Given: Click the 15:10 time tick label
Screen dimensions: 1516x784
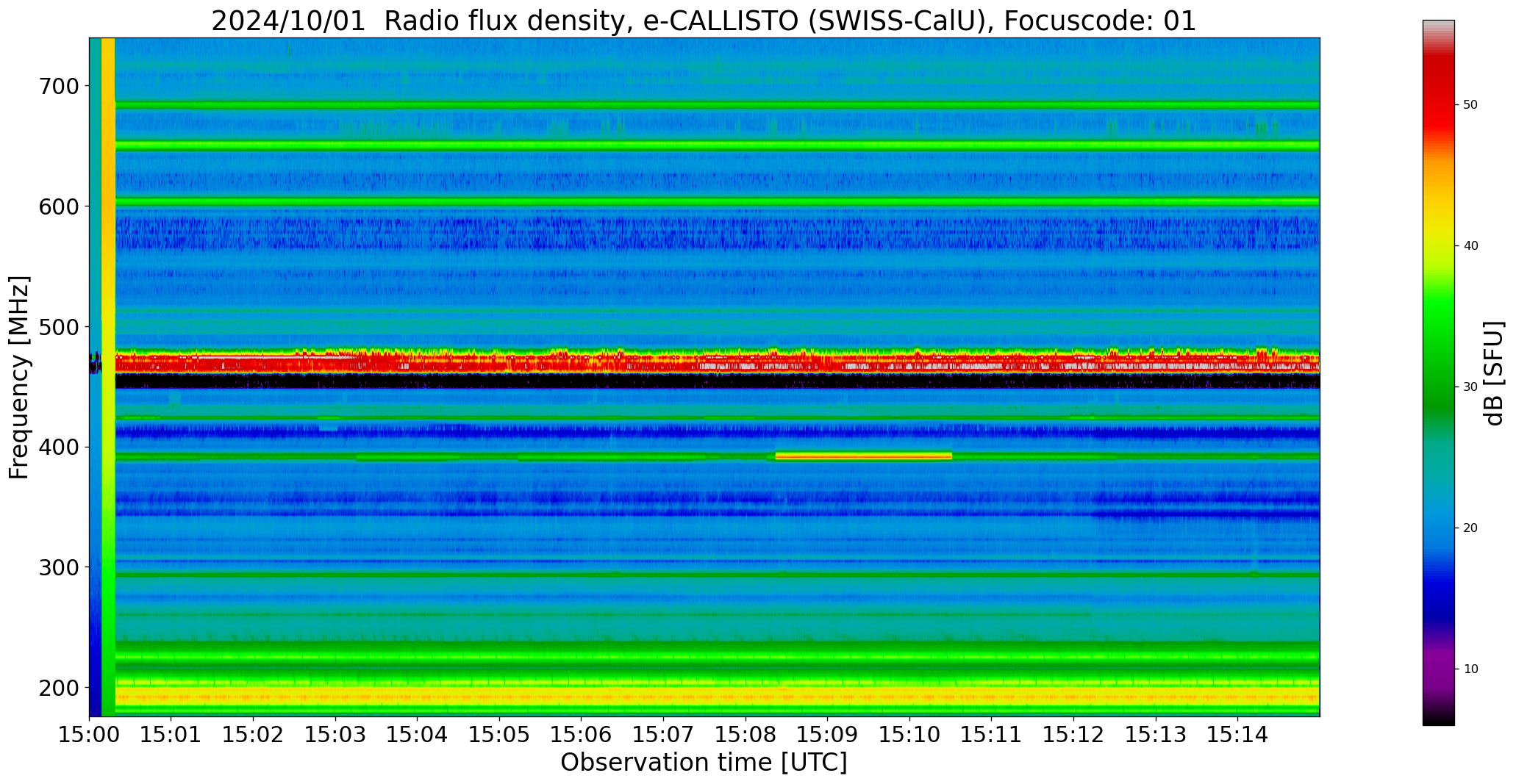Looking at the screenshot, I should coord(909,735).
